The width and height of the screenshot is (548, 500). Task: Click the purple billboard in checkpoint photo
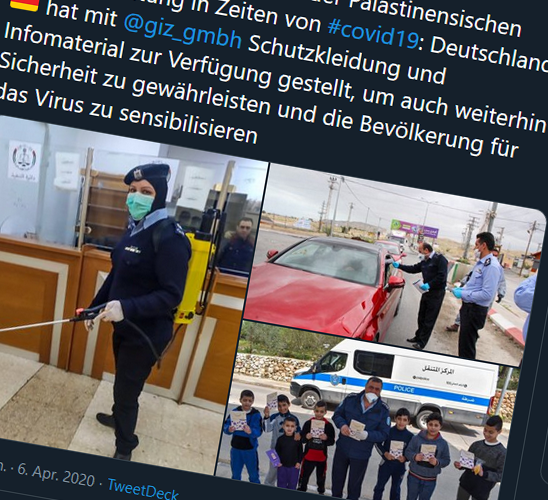coord(414,229)
